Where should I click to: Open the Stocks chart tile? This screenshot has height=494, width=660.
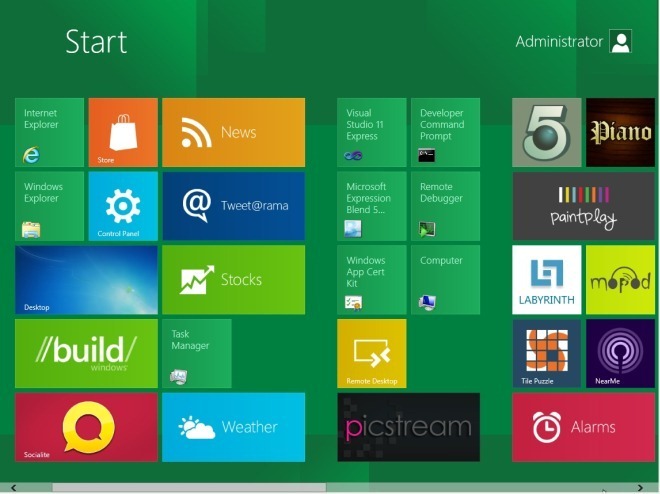[233, 280]
